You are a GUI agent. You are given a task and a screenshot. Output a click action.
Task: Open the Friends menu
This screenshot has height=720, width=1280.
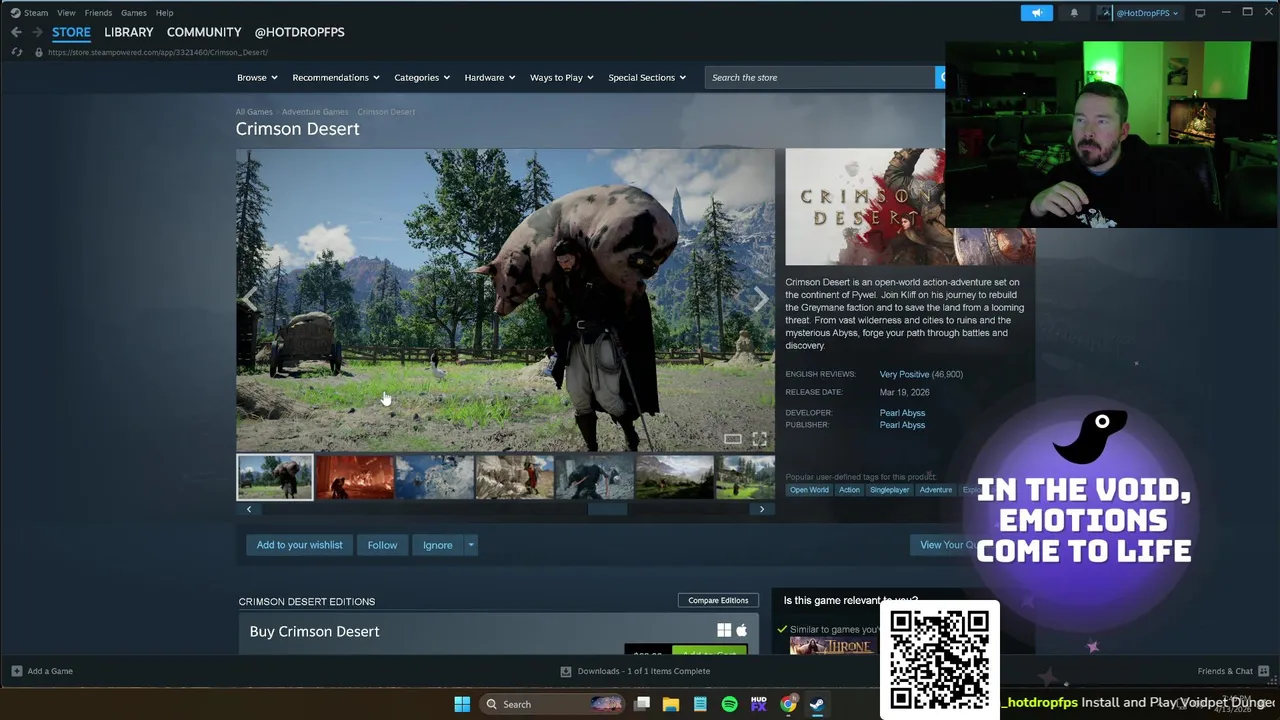(98, 13)
